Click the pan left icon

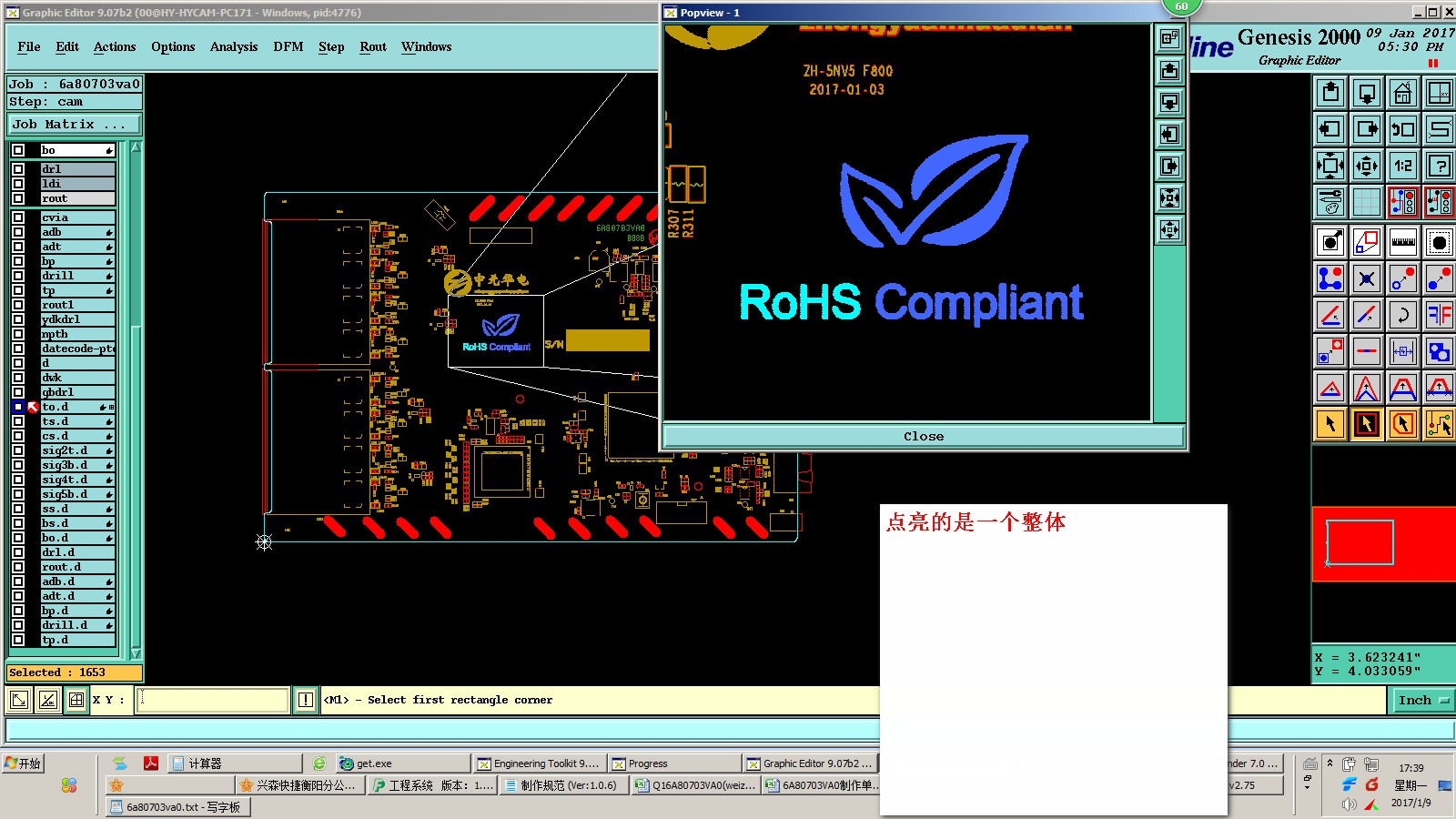pyautogui.click(x=1330, y=128)
